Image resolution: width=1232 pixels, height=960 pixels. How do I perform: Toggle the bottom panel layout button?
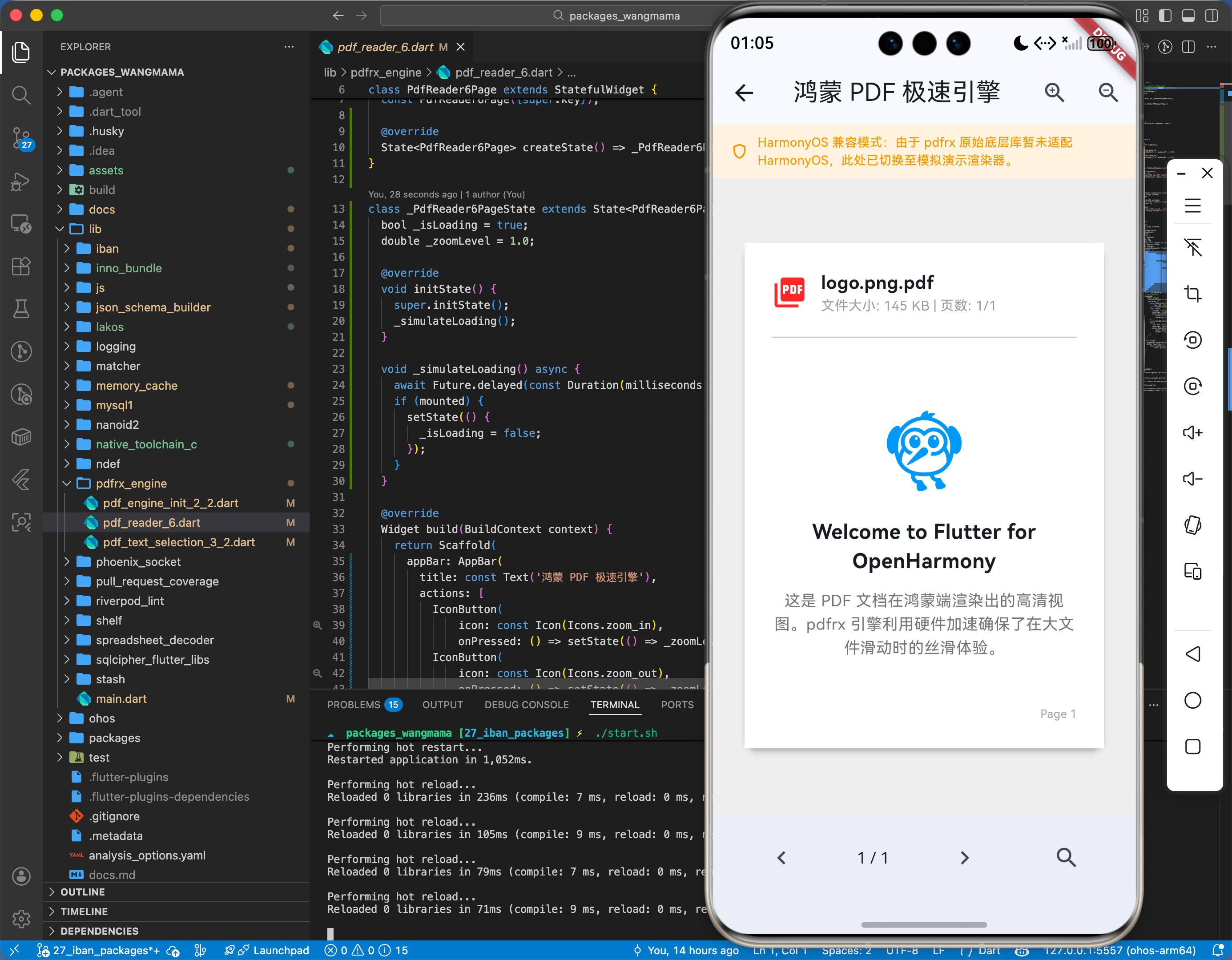point(1188,16)
